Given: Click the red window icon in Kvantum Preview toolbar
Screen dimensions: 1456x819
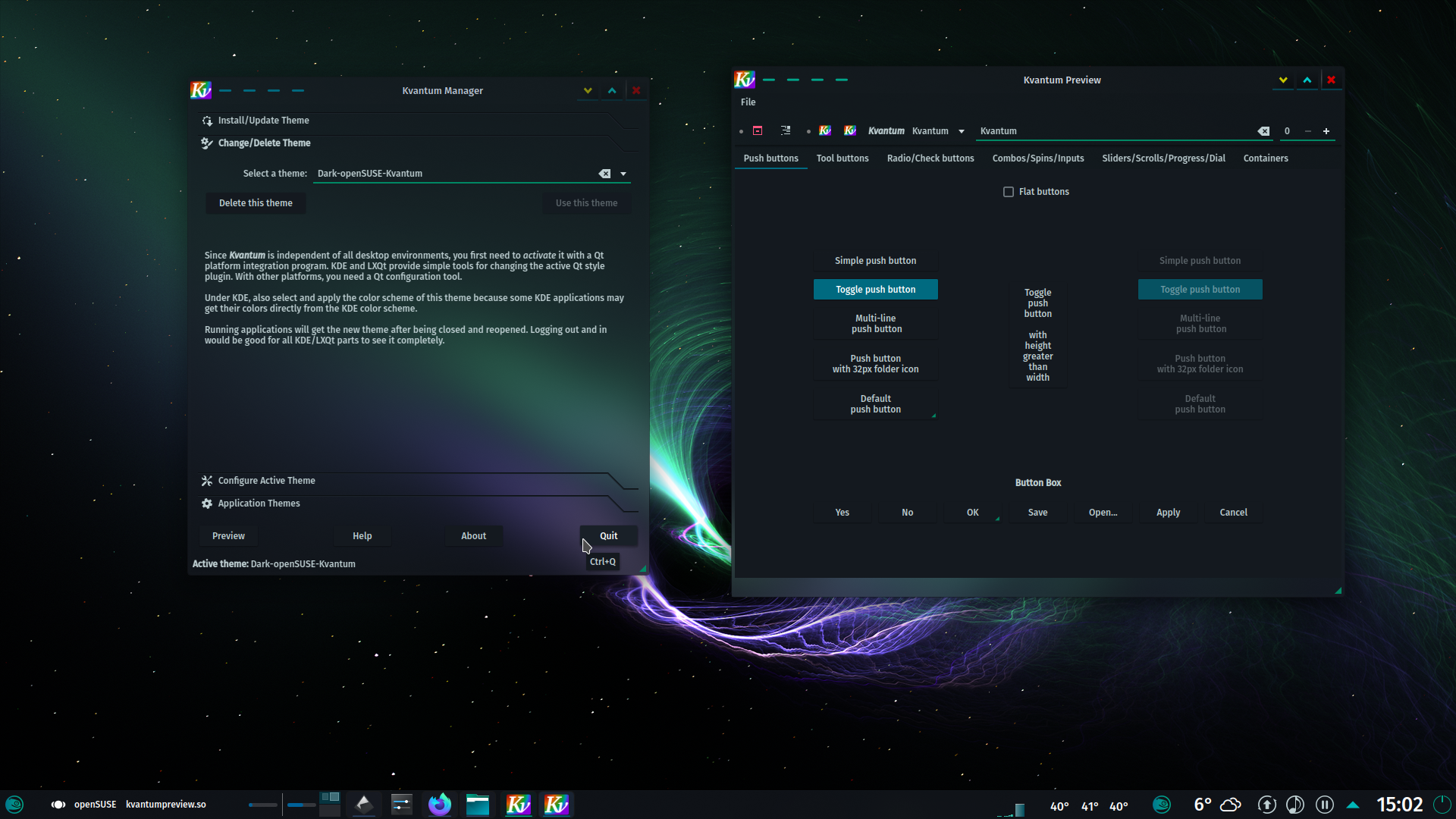Looking at the screenshot, I should 757,130.
